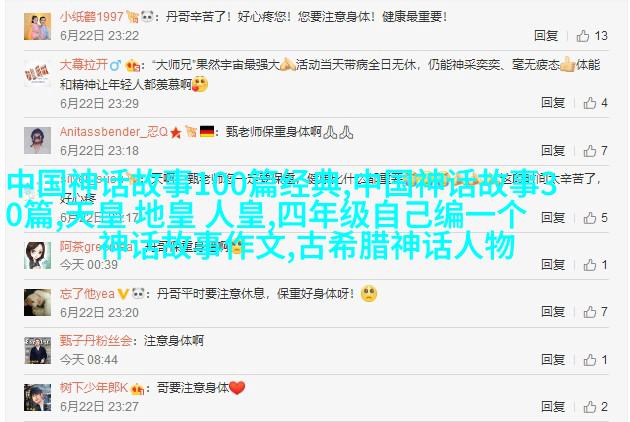Like 甄子丹粉丝会's comment
630x422 pixels.
589,360
